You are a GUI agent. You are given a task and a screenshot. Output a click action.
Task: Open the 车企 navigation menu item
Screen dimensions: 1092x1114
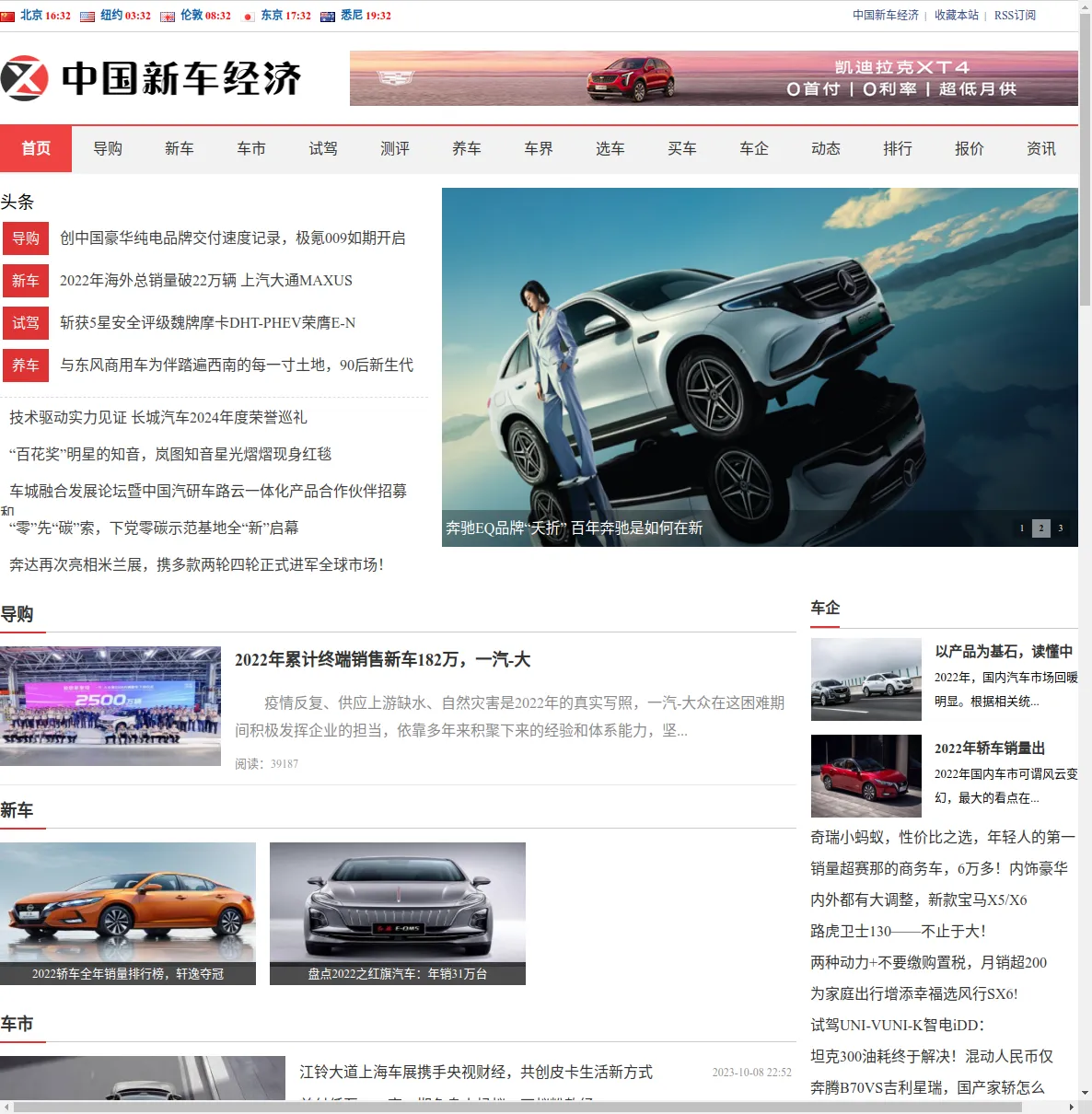pos(754,148)
